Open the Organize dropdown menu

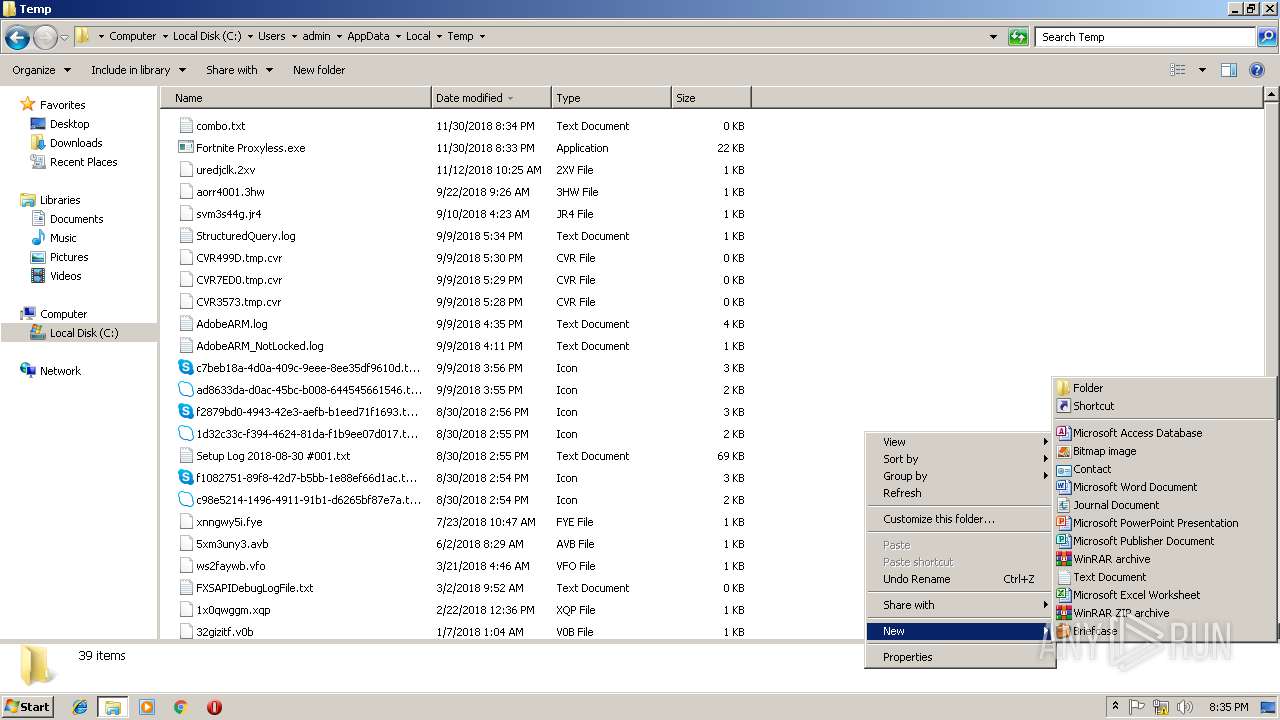[x=41, y=70]
